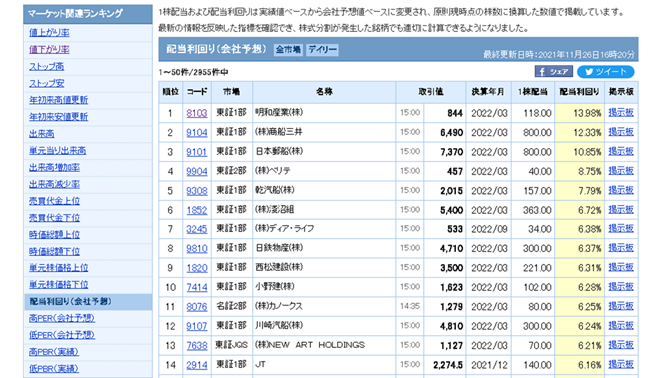Select 配当利回り(会社予想) in the sidebar

tap(70, 302)
